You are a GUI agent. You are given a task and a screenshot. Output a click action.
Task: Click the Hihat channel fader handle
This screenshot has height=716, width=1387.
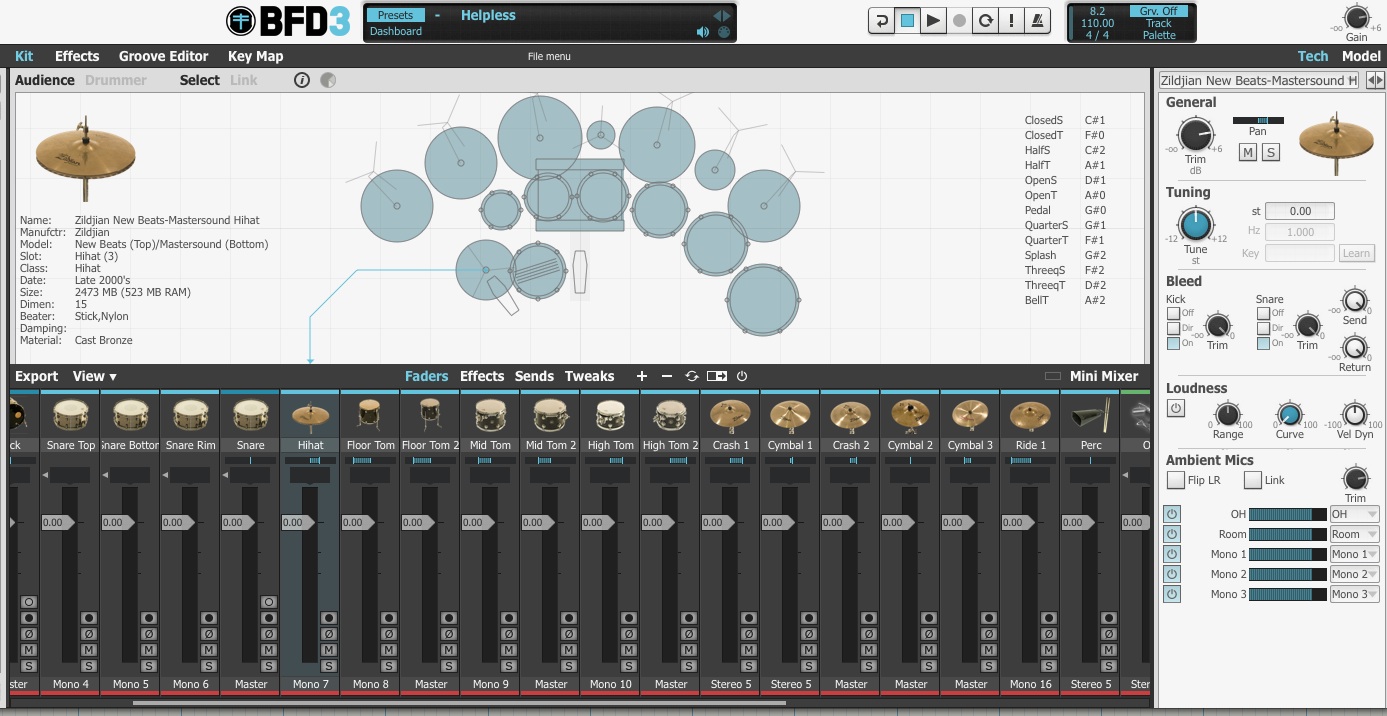click(x=296, y=522)
